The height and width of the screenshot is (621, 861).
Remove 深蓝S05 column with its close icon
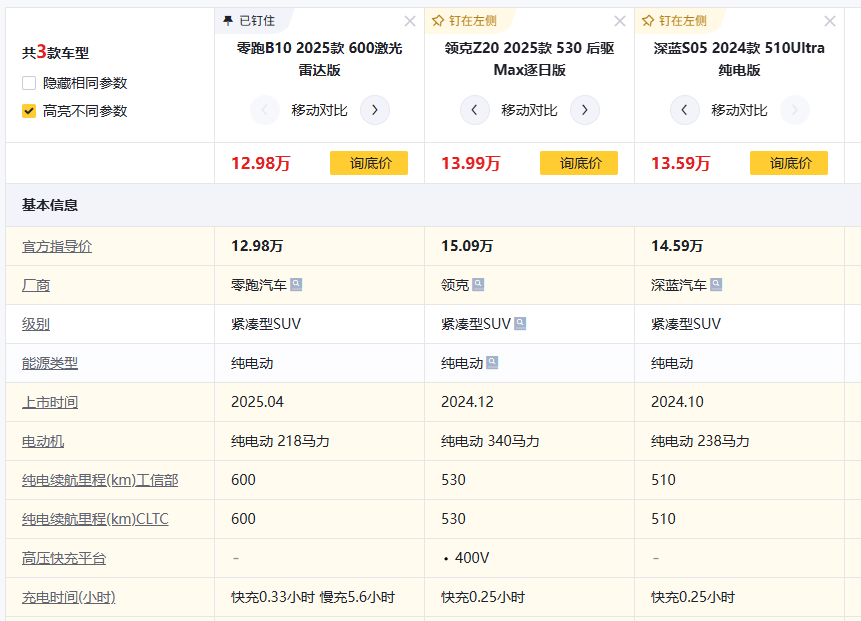(x=830, y=21)
